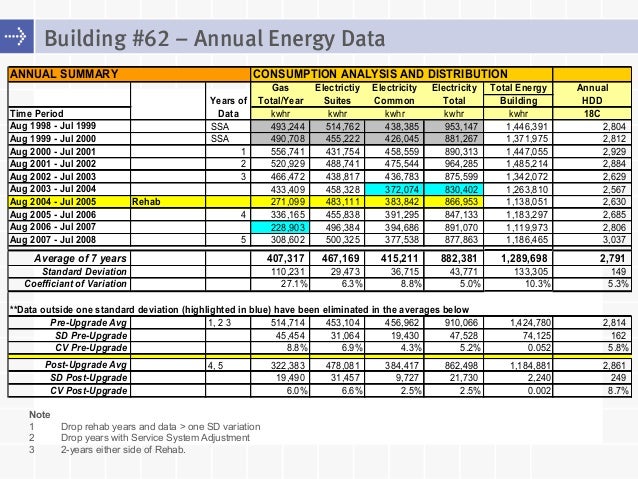
Task: Click the 'Gas Total/Year' column header
Action: tap(280, 94)
